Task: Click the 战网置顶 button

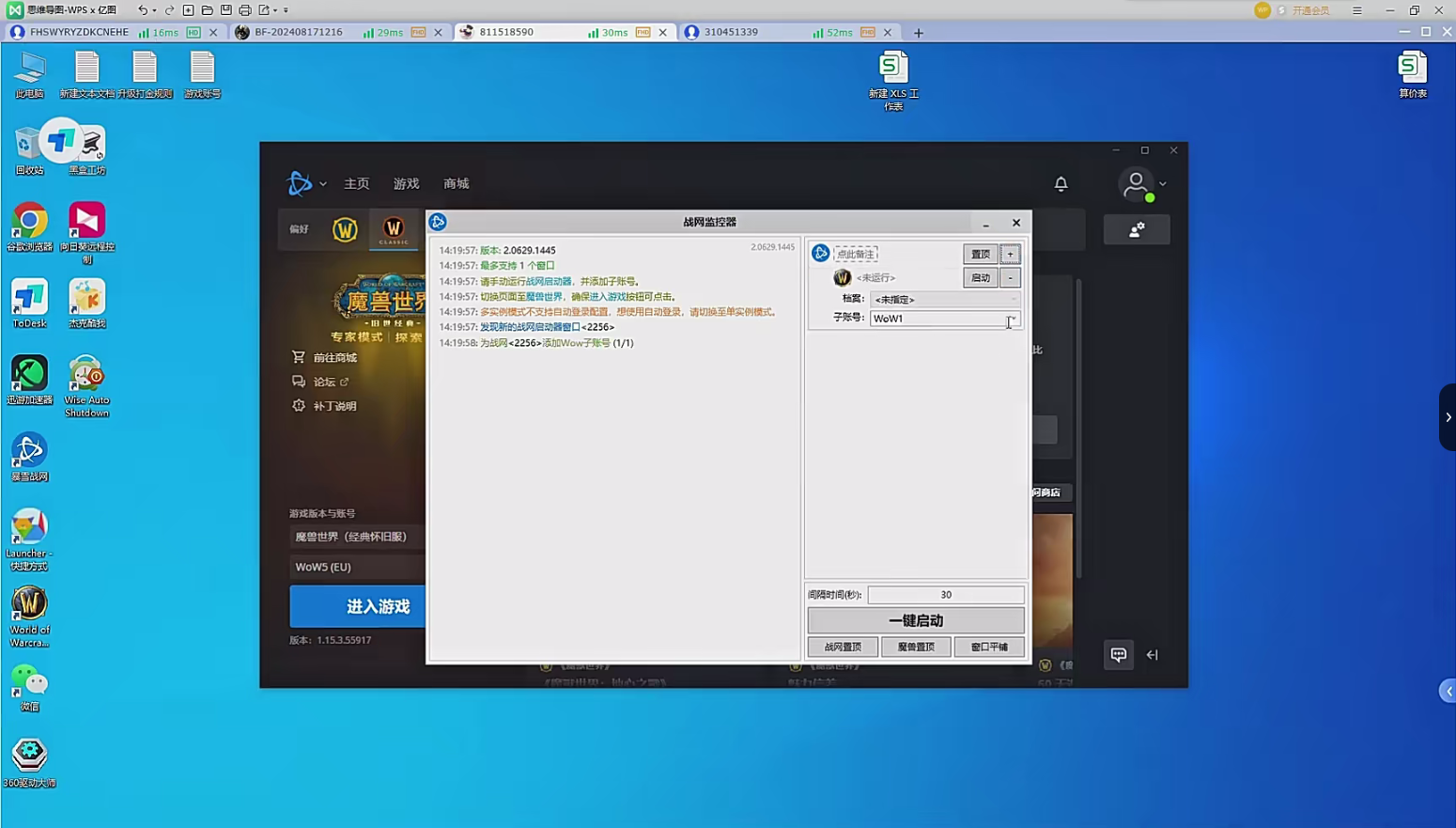Action: tap(843, 647)
